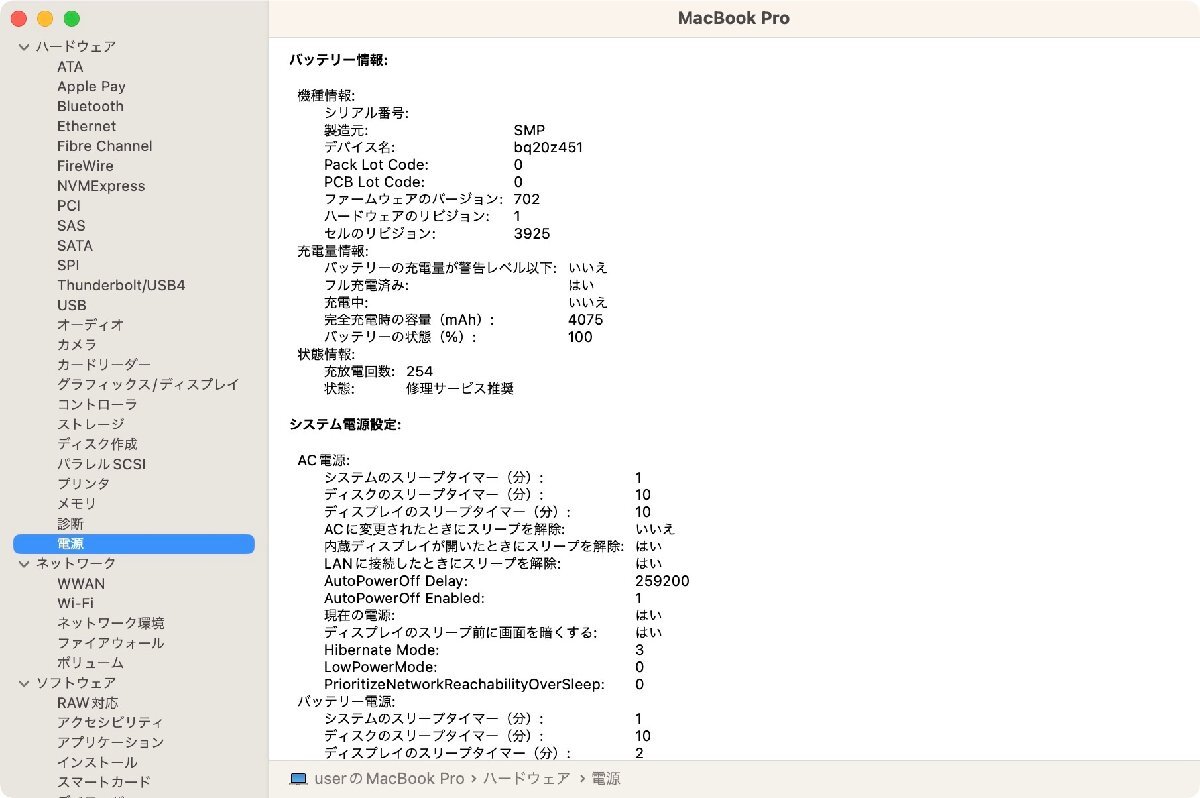Minimize the window with yellow button
This screenshot has height=798, width=1200.
[45, 19]
